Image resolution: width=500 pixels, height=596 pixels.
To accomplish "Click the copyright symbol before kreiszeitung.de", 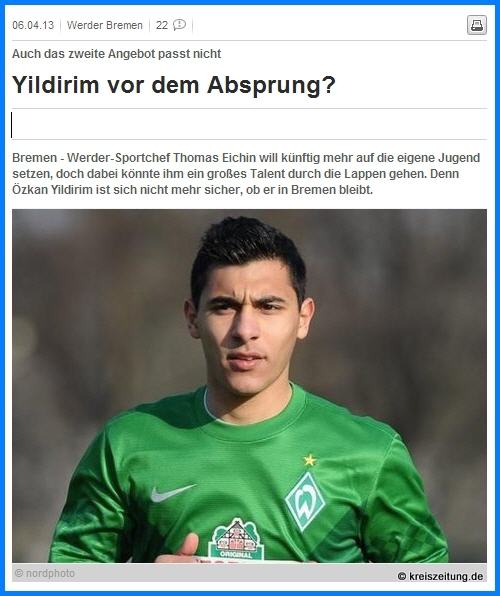I will (x=402, y=577).
